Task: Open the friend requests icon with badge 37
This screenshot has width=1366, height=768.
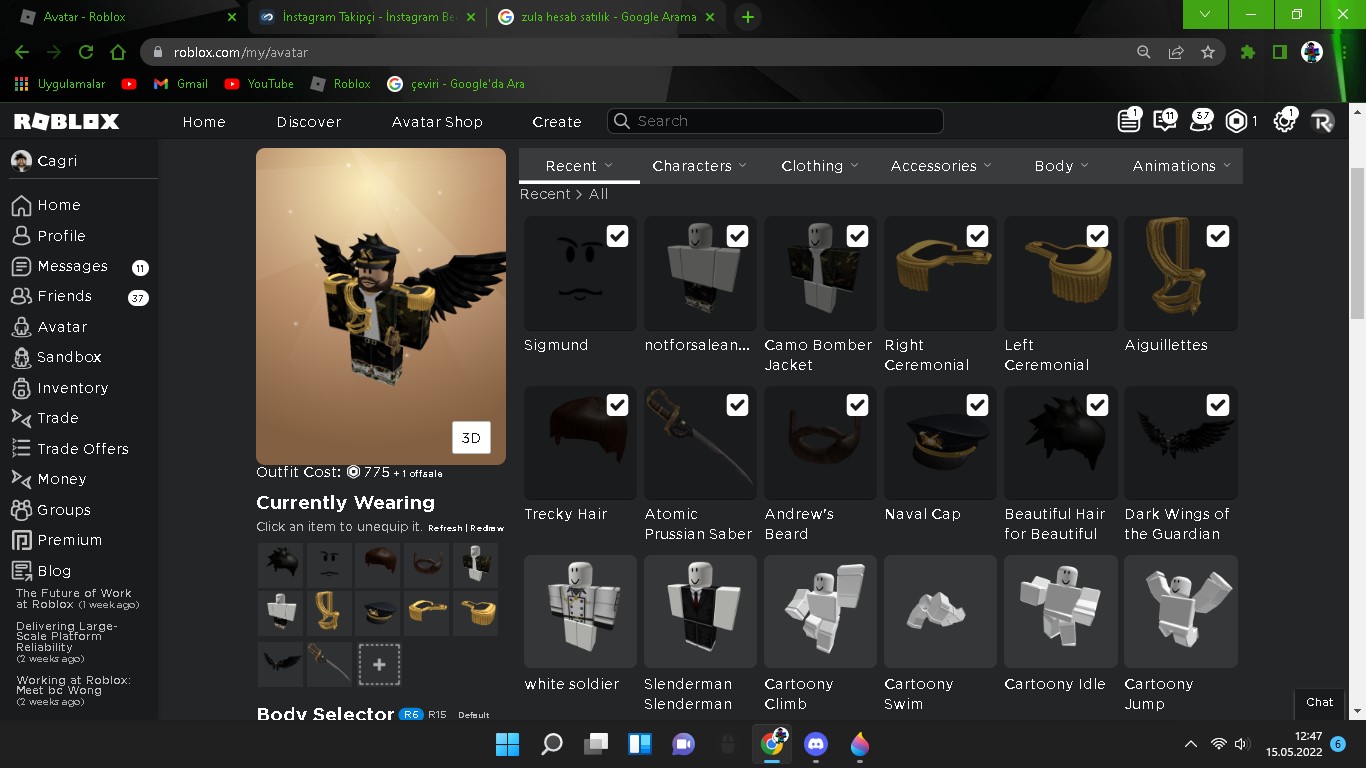Action: [x=1201, y=121]
